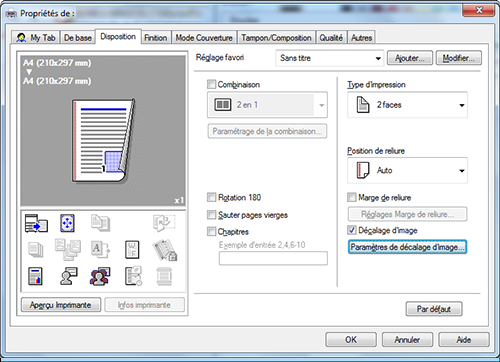Viewport: 500px width, 362px height.
Task: Click the printer icon in the title bar
Action: (11, 14)
